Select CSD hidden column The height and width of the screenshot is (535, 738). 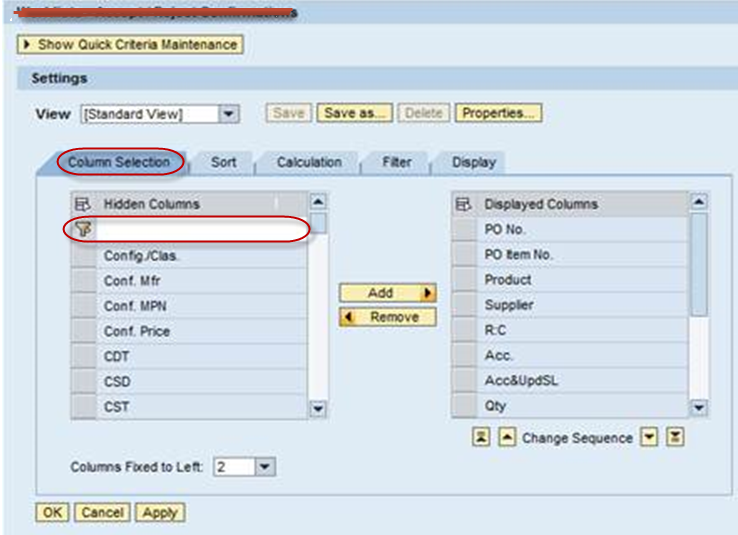[x=202, y=382]
